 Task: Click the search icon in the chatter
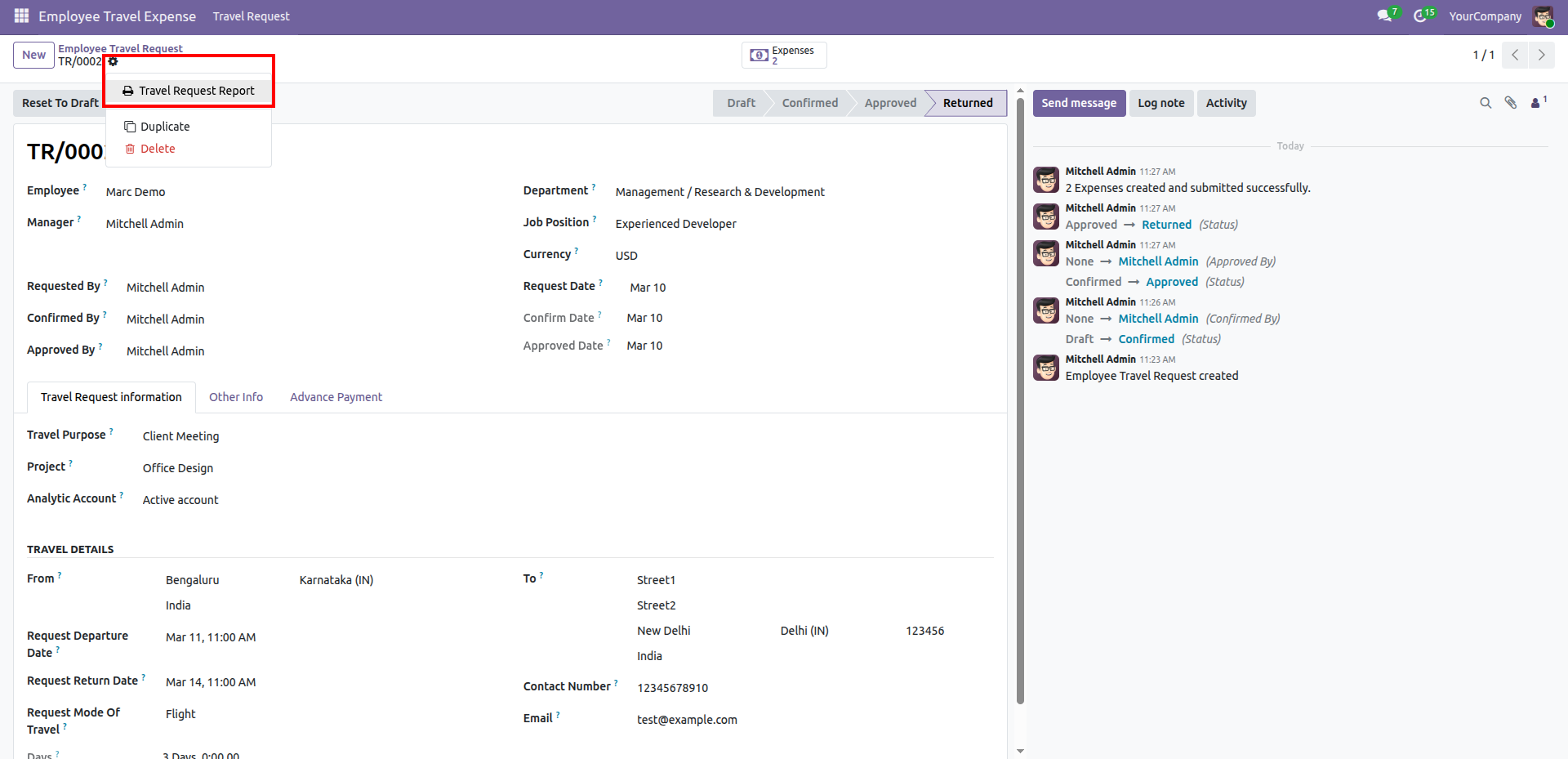pyautogui.click(x=1486, y=103)
